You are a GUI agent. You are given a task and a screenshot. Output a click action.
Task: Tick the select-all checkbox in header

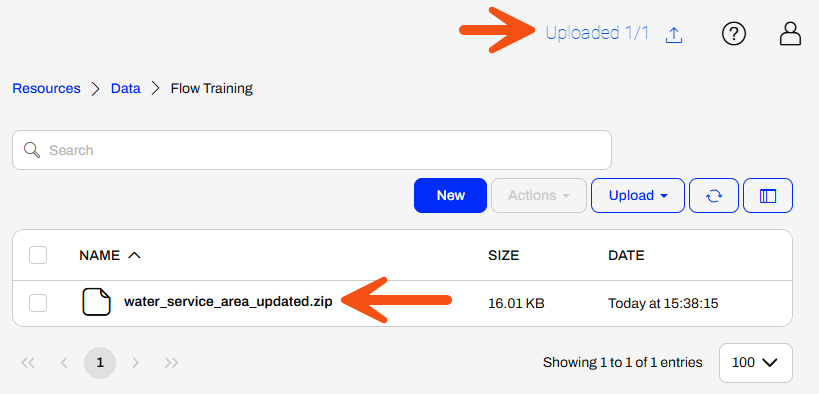[x=38, y=256]
